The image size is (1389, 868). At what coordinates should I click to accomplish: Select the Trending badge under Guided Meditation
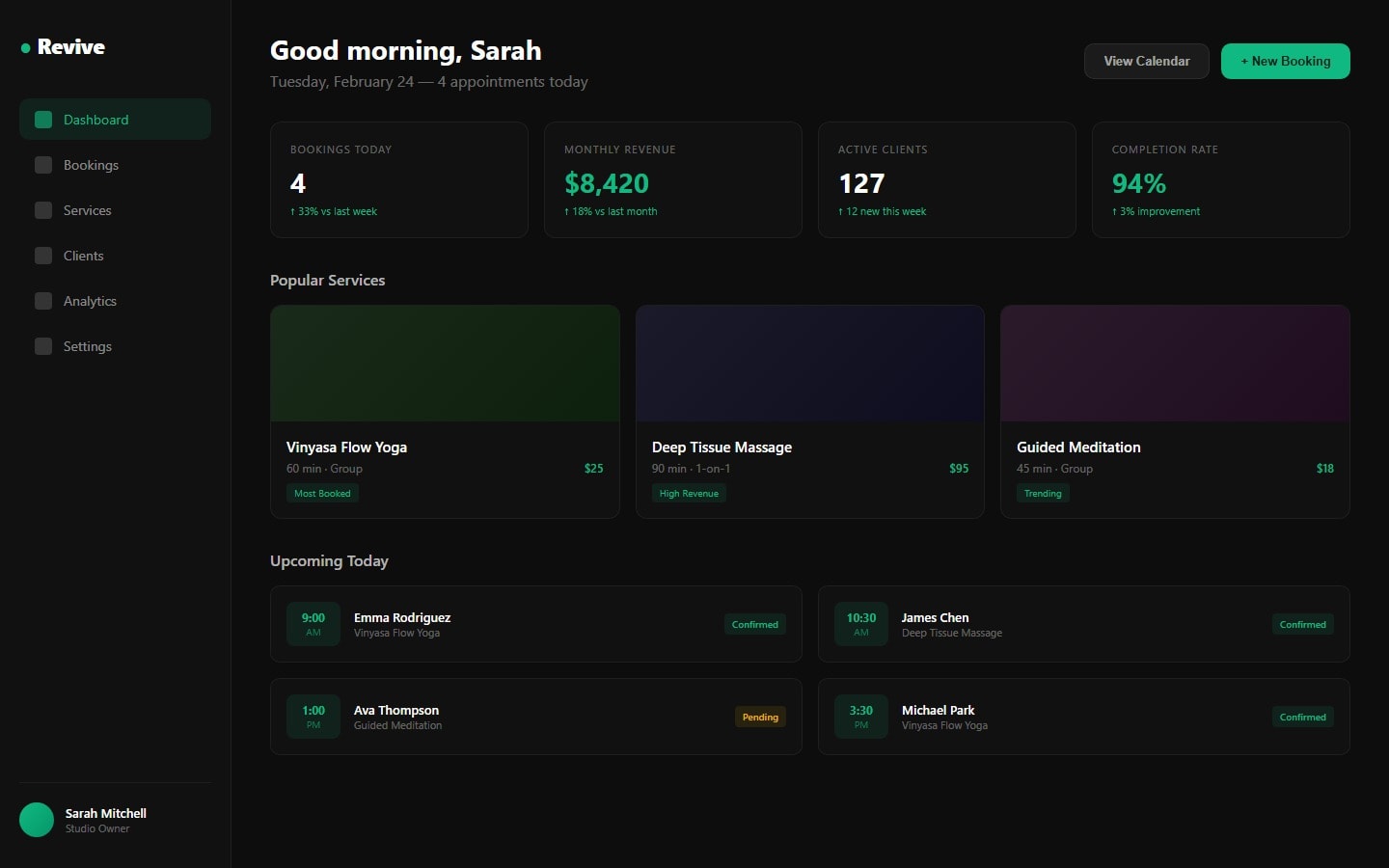1043,493
